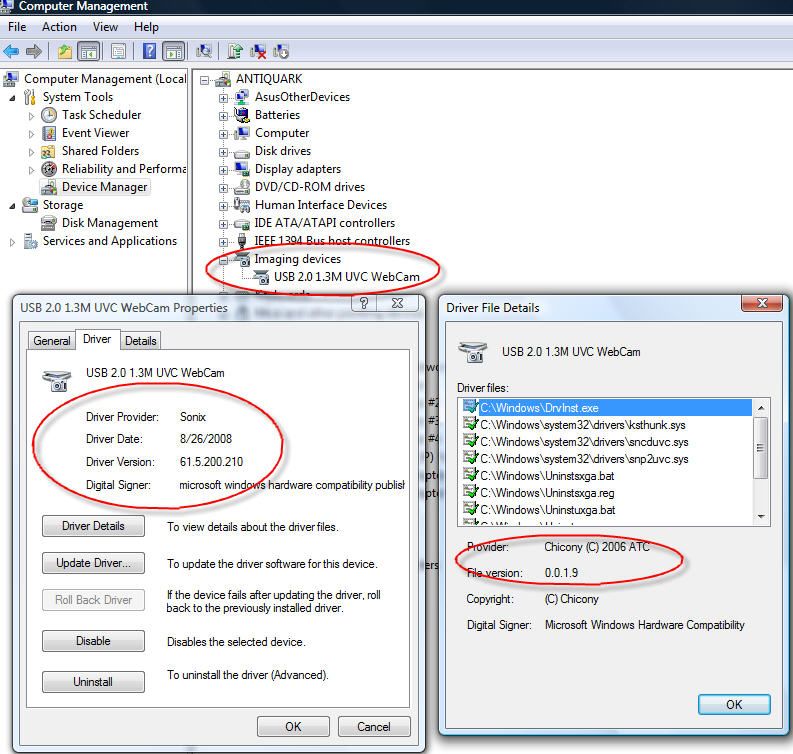
Task: Click the driver files list scroll up arrow
Action: tap(761, 408)
